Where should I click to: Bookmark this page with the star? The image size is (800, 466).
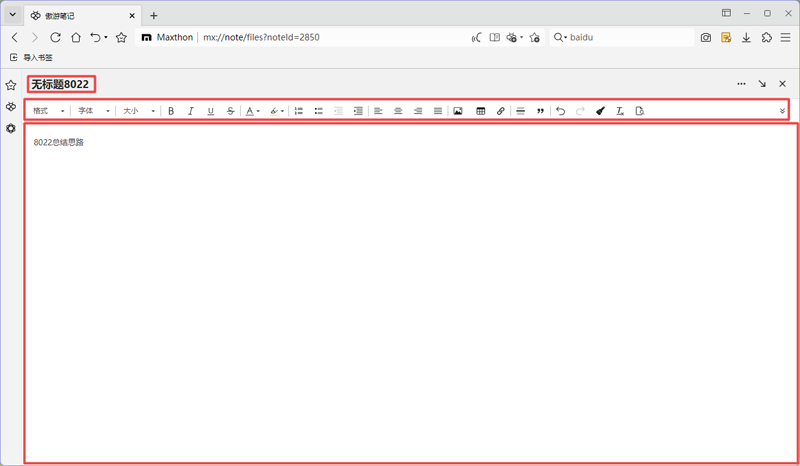click(x=121, y=37)
